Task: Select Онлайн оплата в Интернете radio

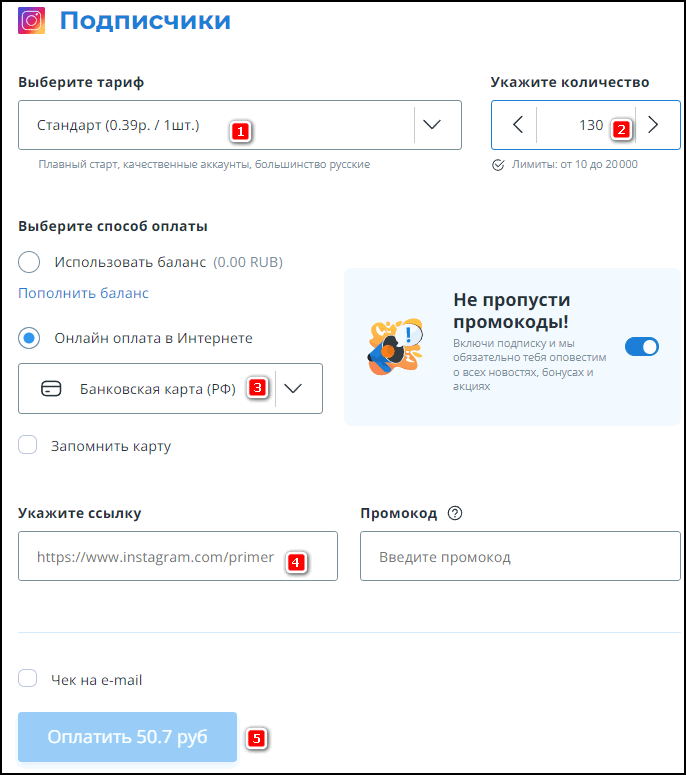Action: [29, 338]
